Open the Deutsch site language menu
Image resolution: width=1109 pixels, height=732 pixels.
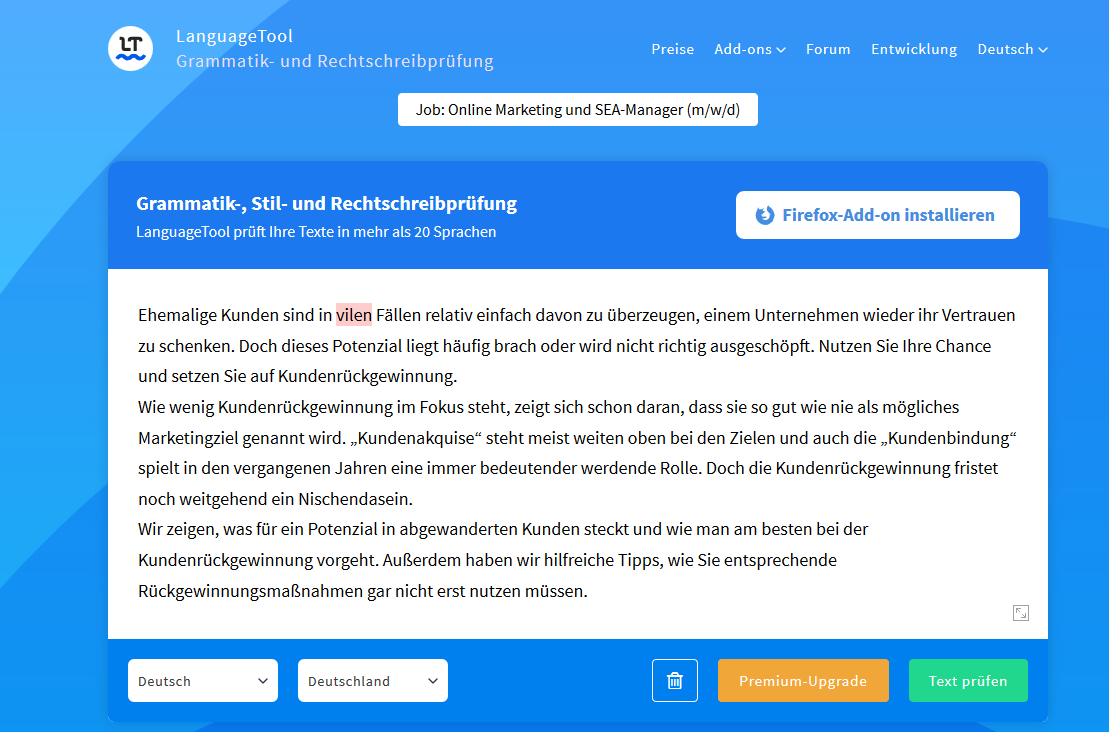pos(1012,49)
